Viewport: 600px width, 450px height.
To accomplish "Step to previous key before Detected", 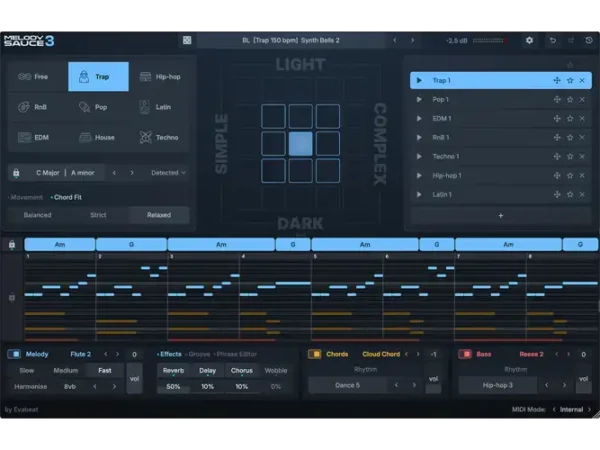I will tap(114, 173).
